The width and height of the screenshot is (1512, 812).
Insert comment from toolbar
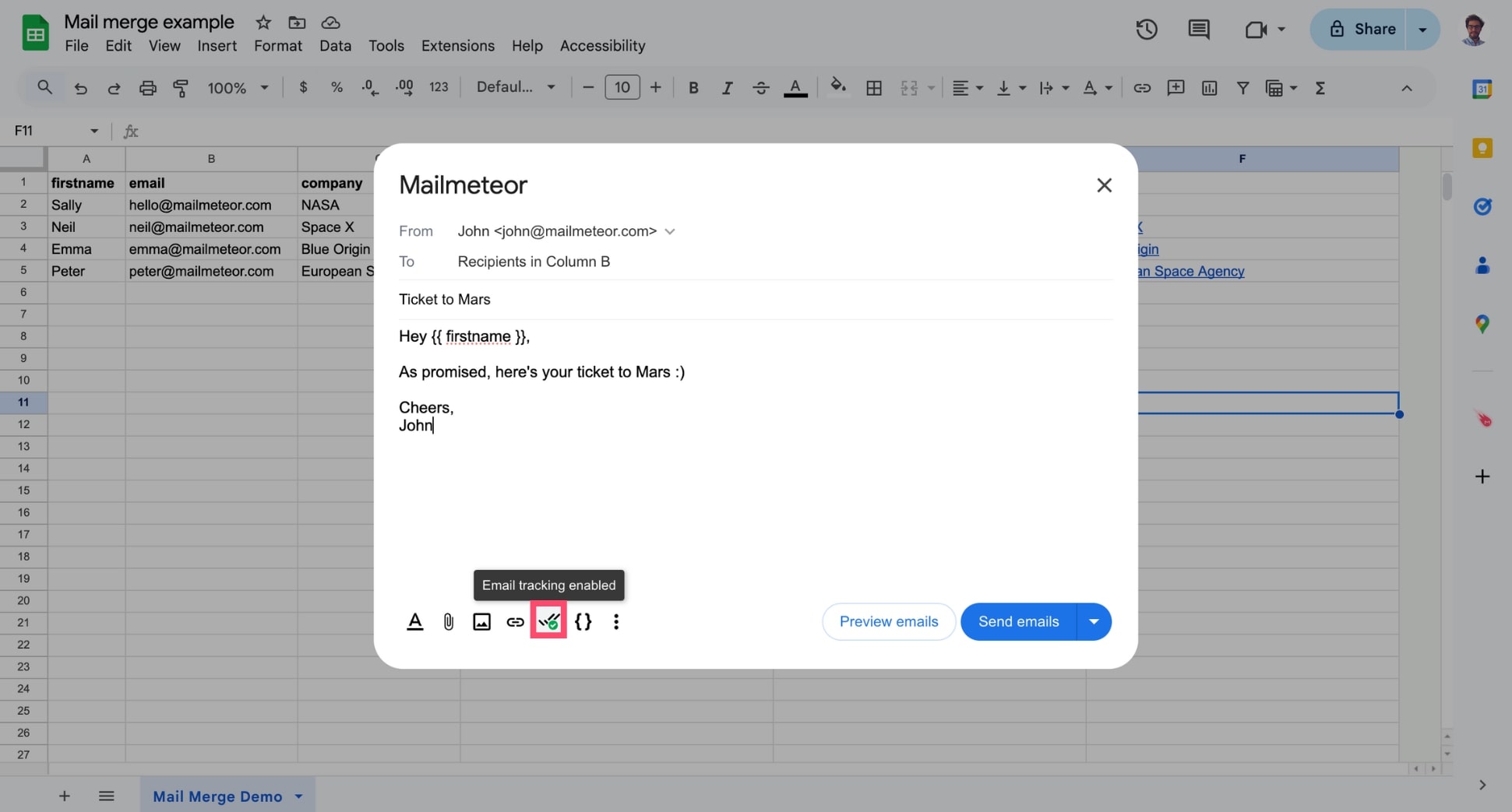click(1175, 88)
